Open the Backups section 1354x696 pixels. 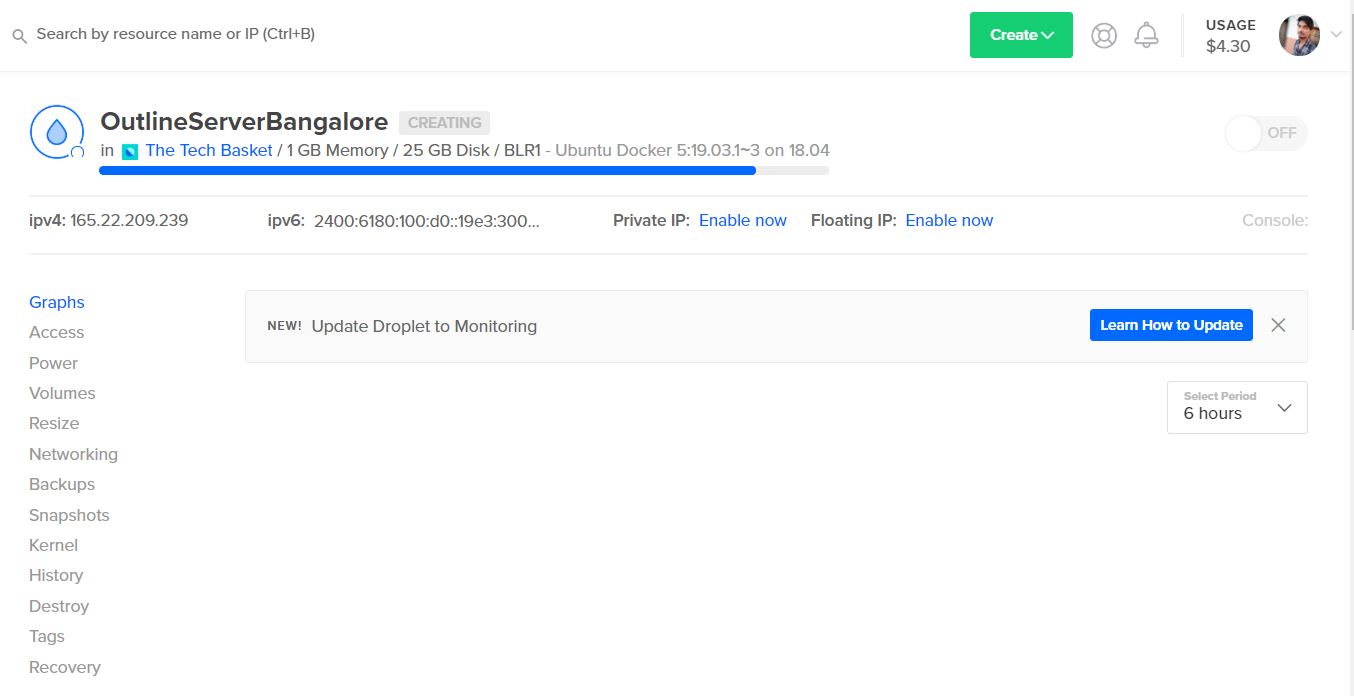62,484
